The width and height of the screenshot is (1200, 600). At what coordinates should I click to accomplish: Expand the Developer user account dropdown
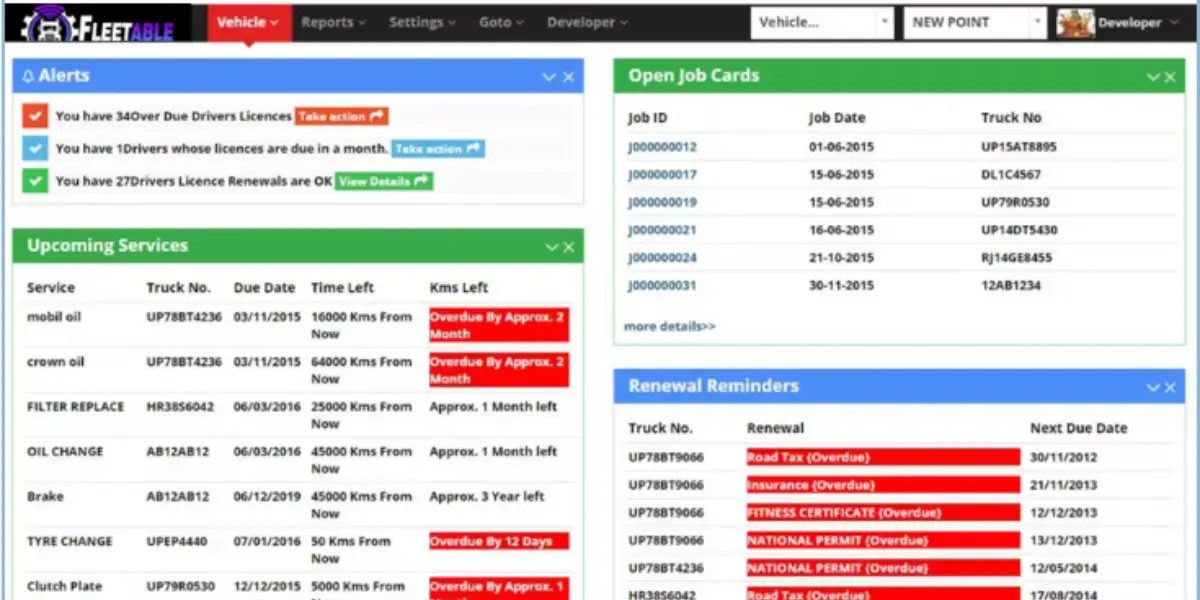1138,23
